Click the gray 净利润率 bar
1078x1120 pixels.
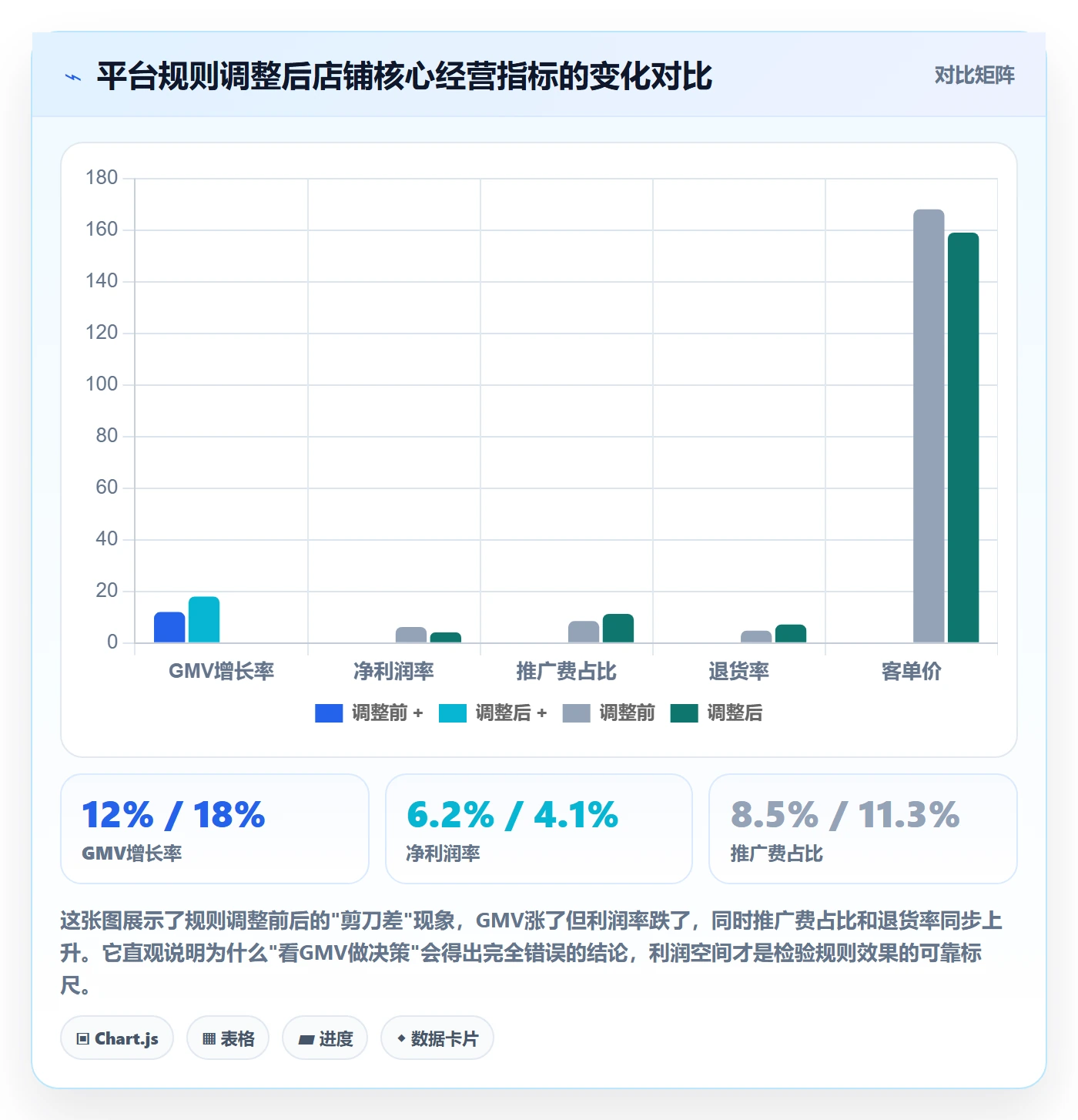(411, 635)
